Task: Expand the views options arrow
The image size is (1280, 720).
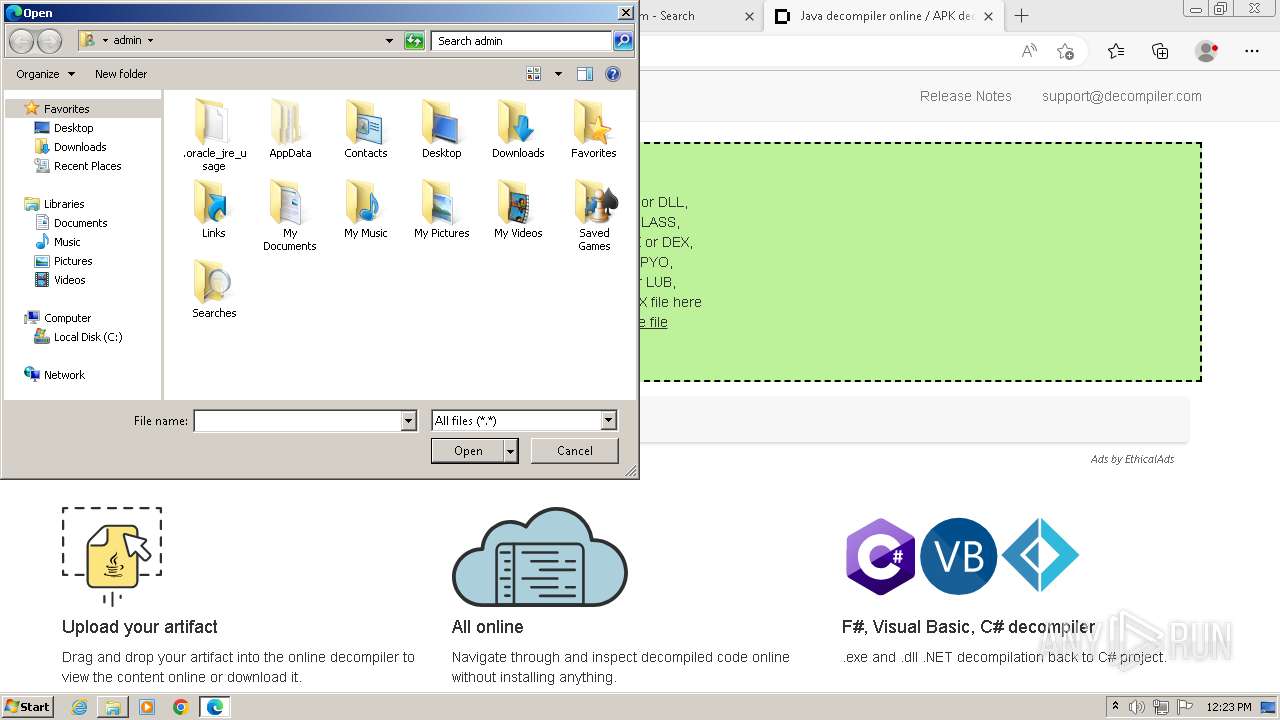Action: click(558, 74)
